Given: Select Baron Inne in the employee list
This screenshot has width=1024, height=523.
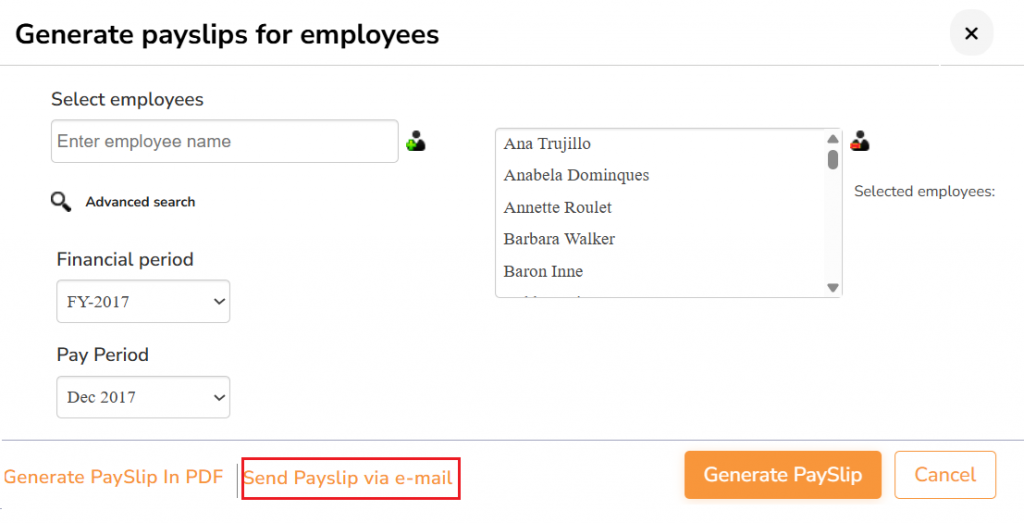Looking at the screenshot, I should point(543,271).
